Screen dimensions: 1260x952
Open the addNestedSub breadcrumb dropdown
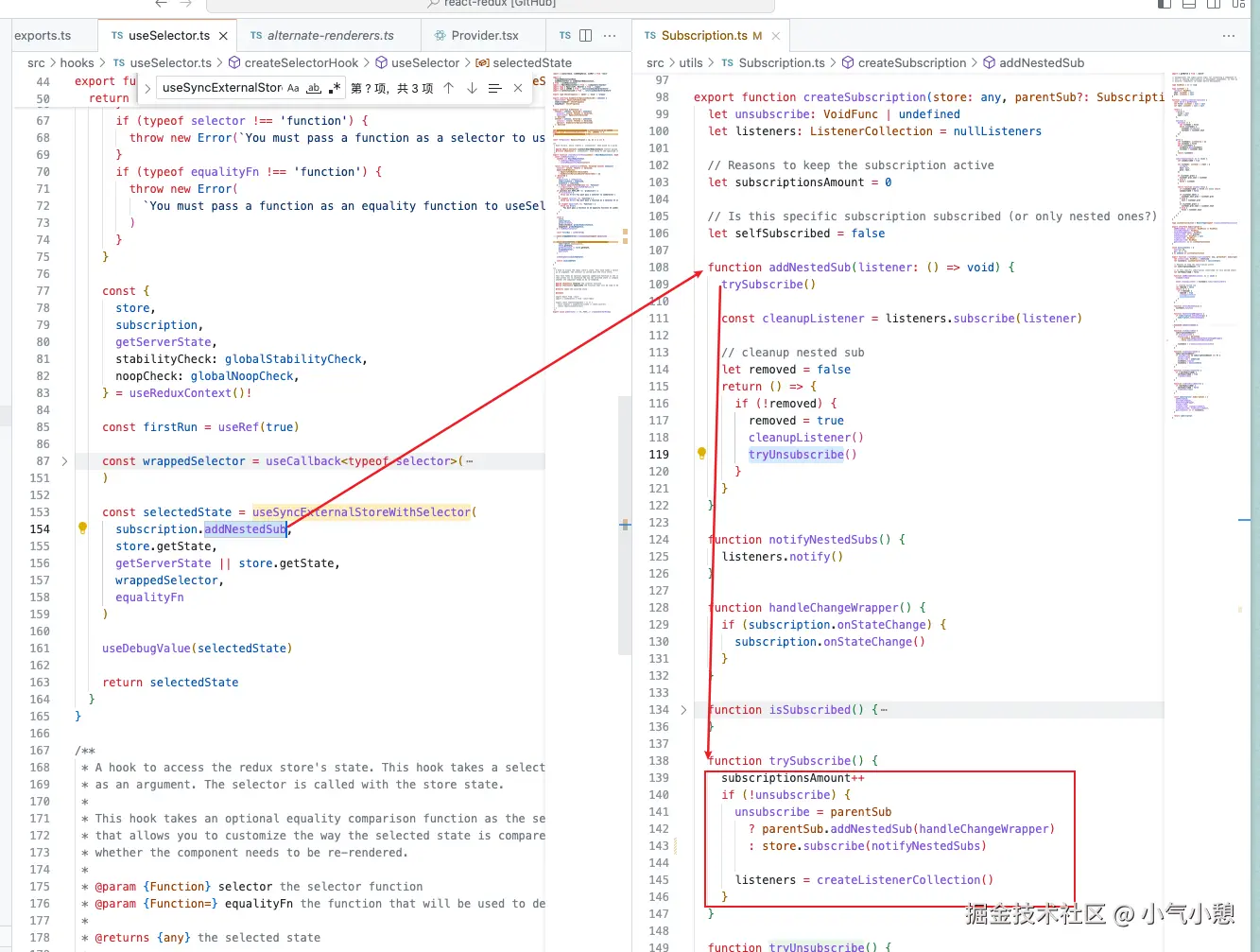click(x=1033, y=63)
